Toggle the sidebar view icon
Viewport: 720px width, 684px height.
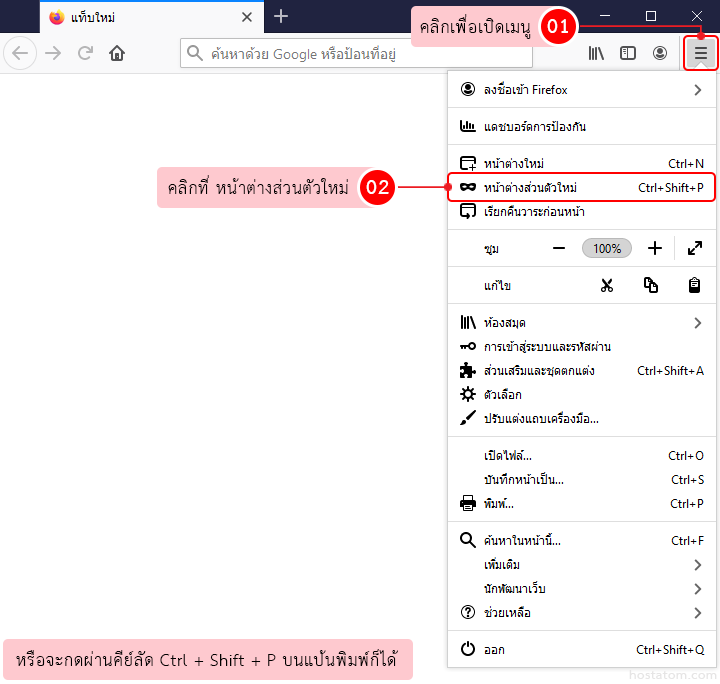[628, 53]
